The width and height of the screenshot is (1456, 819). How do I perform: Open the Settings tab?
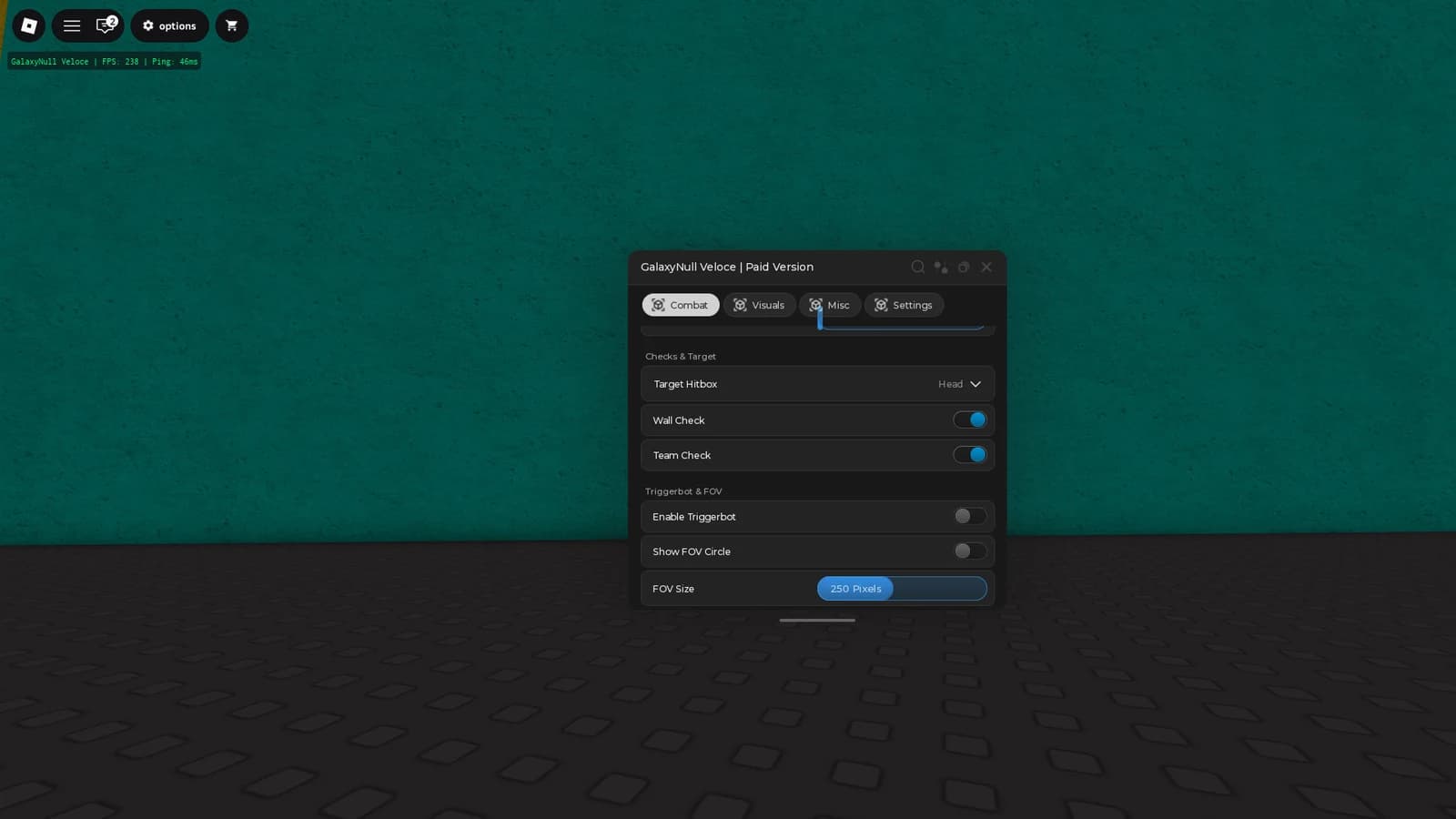(x=904, y=305)
